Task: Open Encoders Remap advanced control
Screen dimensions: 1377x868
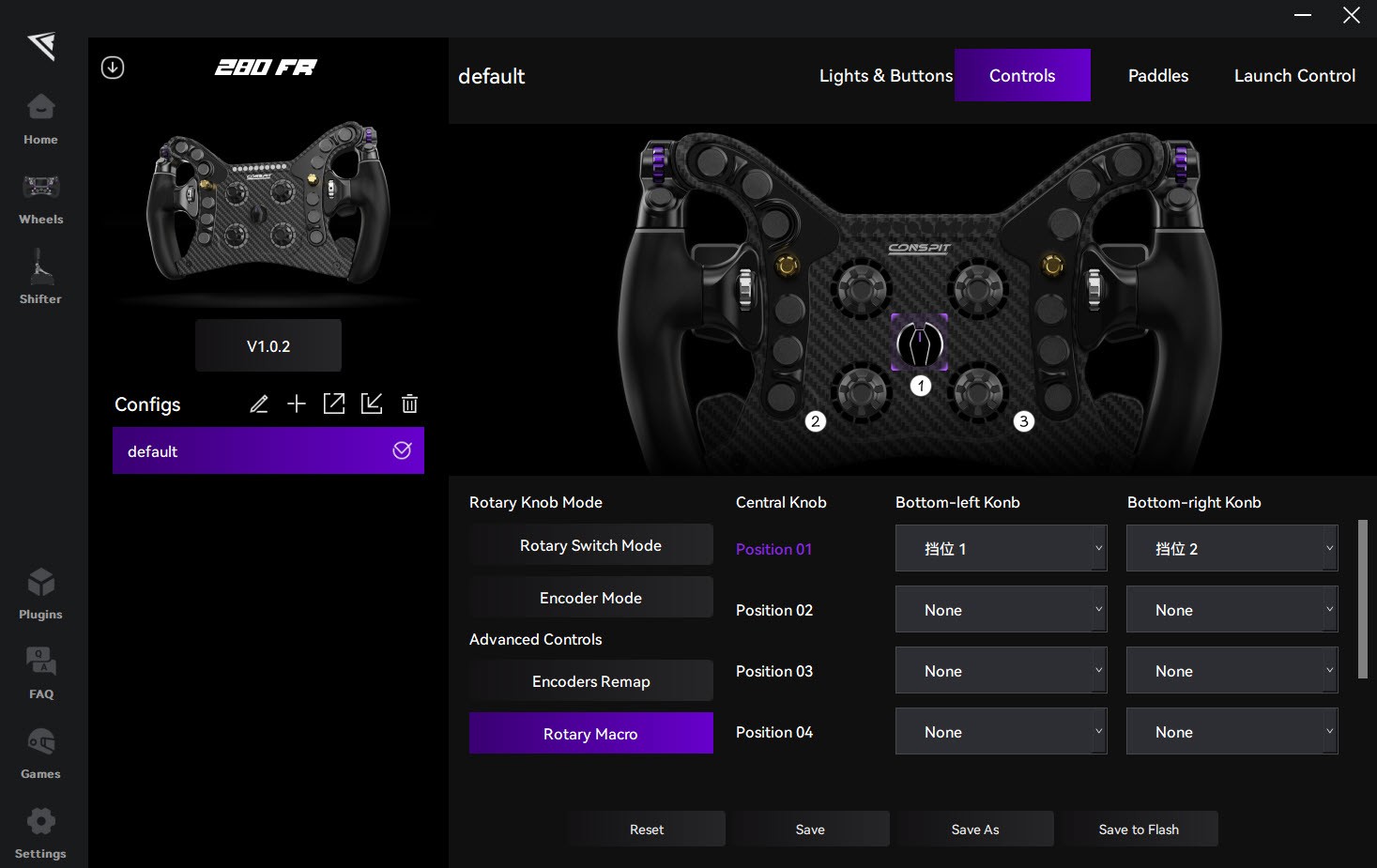Action: (x=591, y=681)
